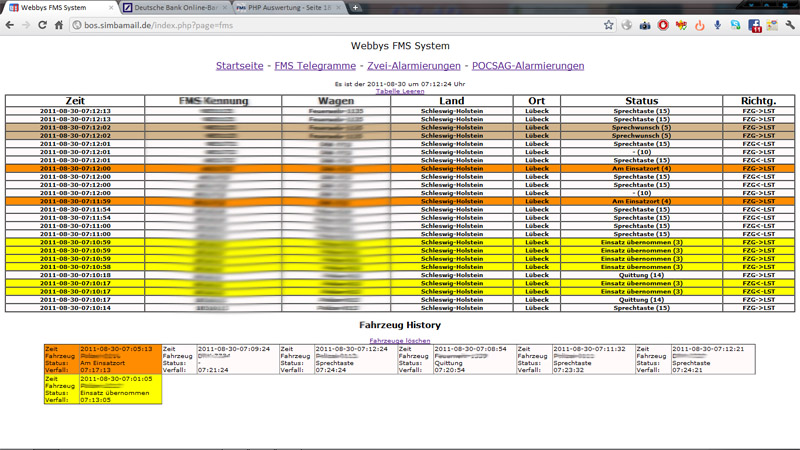Click the bookmark star icon
Image resolution: width=800 pixels, height=450 pixels.
point(608,25)
